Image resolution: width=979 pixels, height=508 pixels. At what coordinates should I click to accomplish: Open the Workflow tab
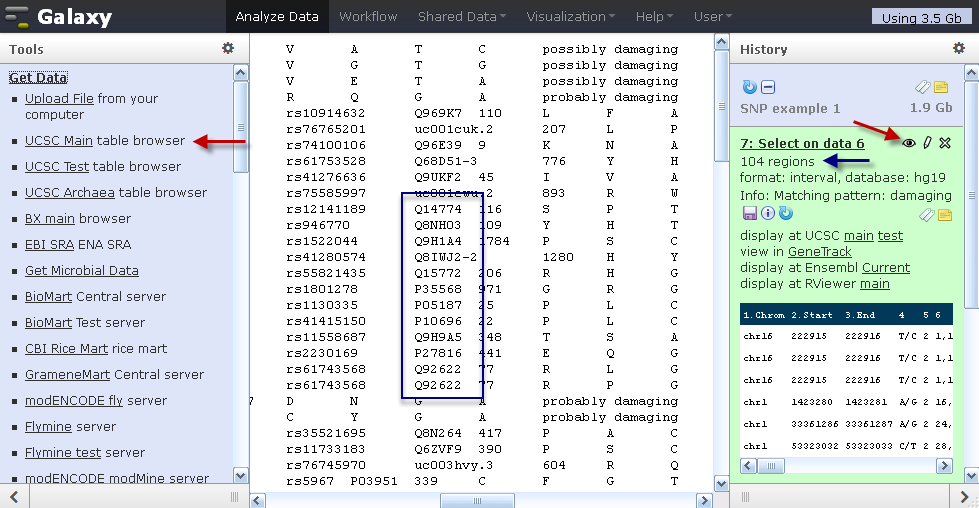[368, 16]
